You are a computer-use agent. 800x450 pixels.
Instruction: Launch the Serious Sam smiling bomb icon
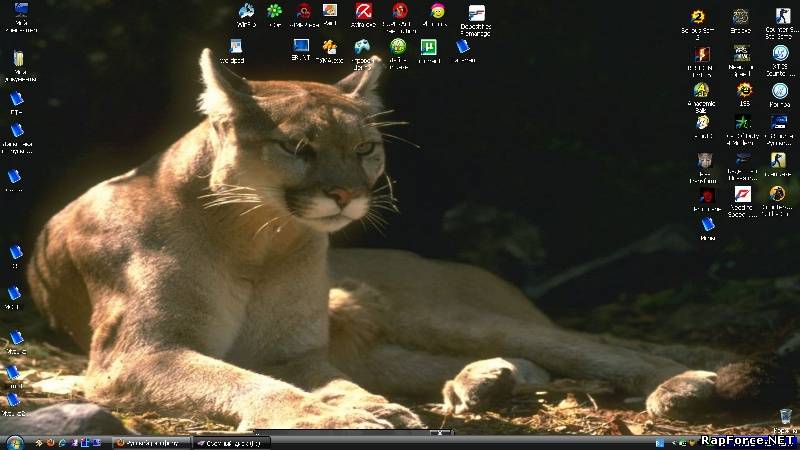[744, 90]
